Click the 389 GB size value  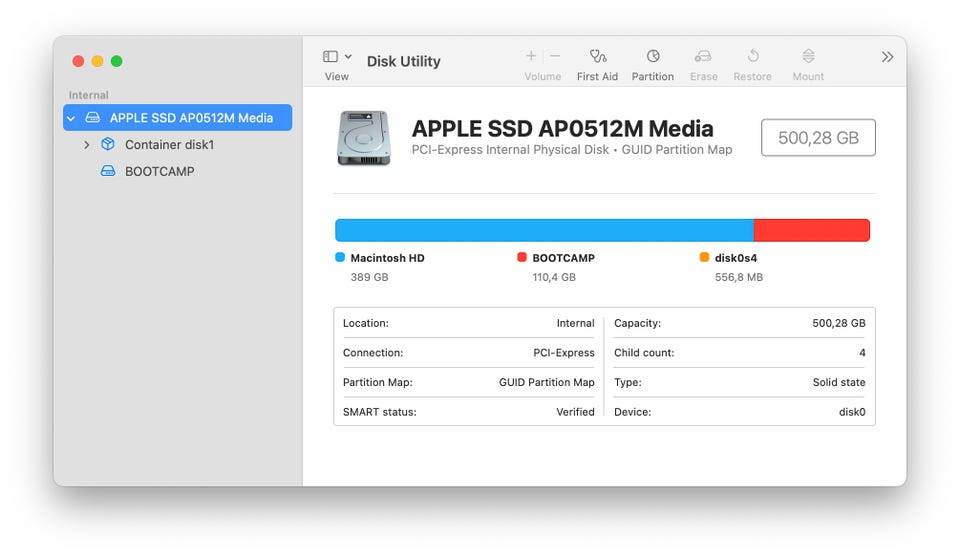(369, 277)
